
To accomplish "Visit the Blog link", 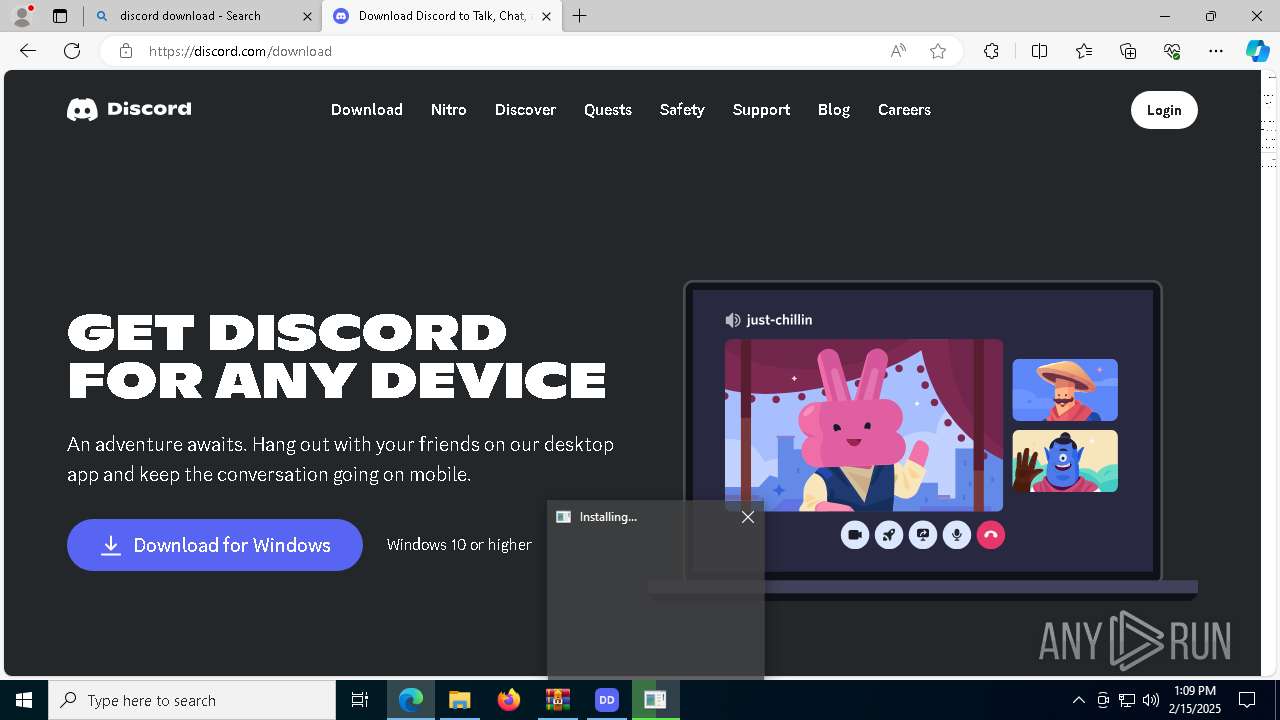I will [x=834, y=110].
